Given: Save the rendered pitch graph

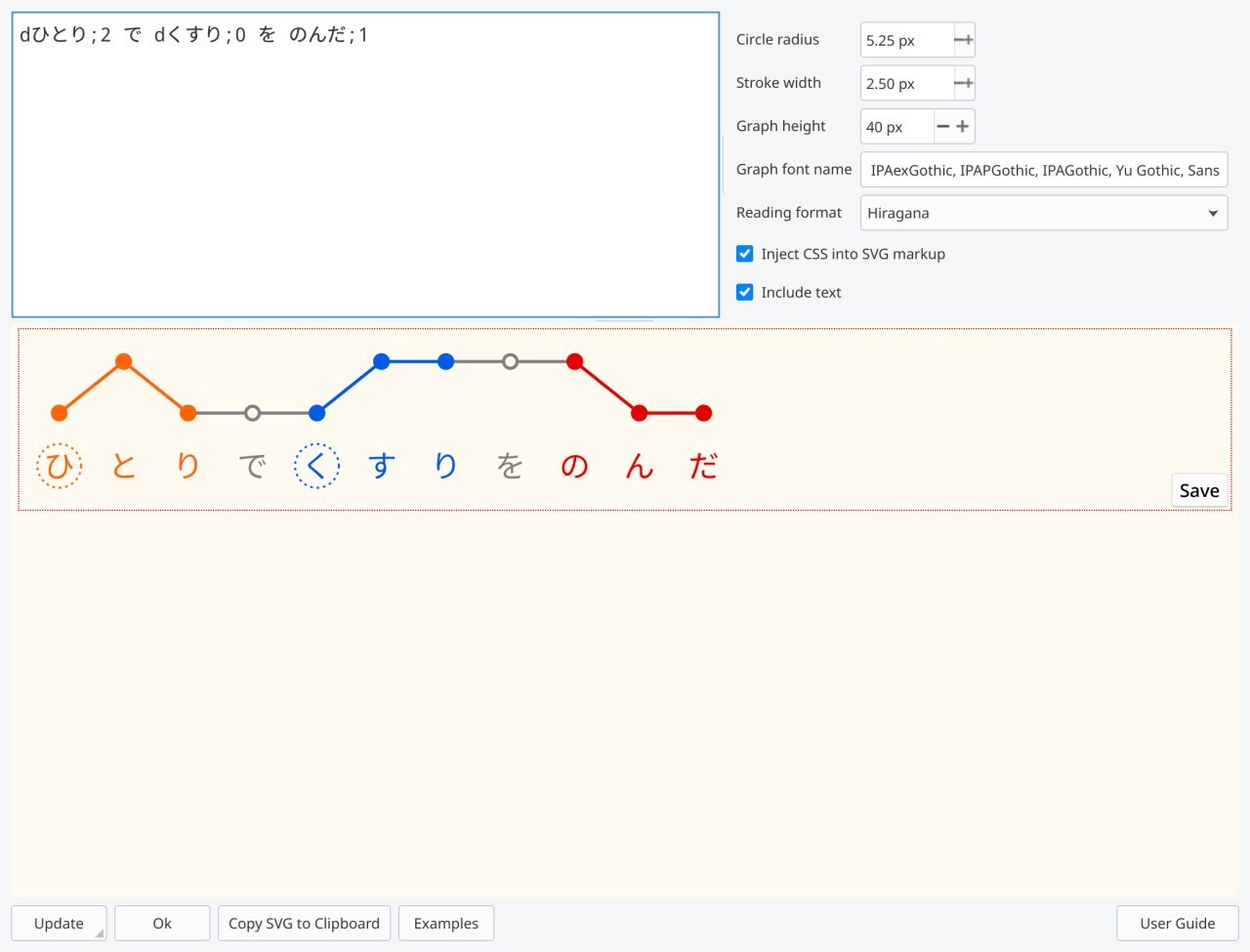Looking at the screenshot, I should pyautogui.click(x=1199, y=490).
